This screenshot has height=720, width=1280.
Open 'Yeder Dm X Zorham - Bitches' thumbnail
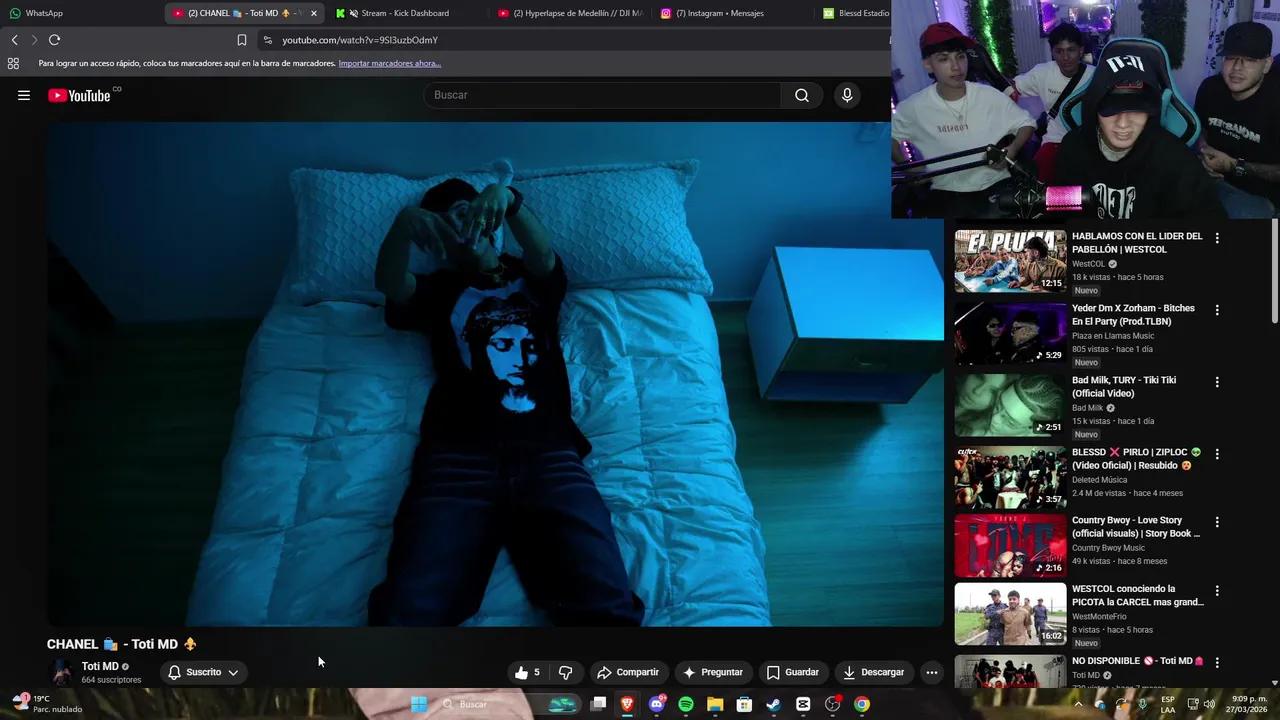1010,333
